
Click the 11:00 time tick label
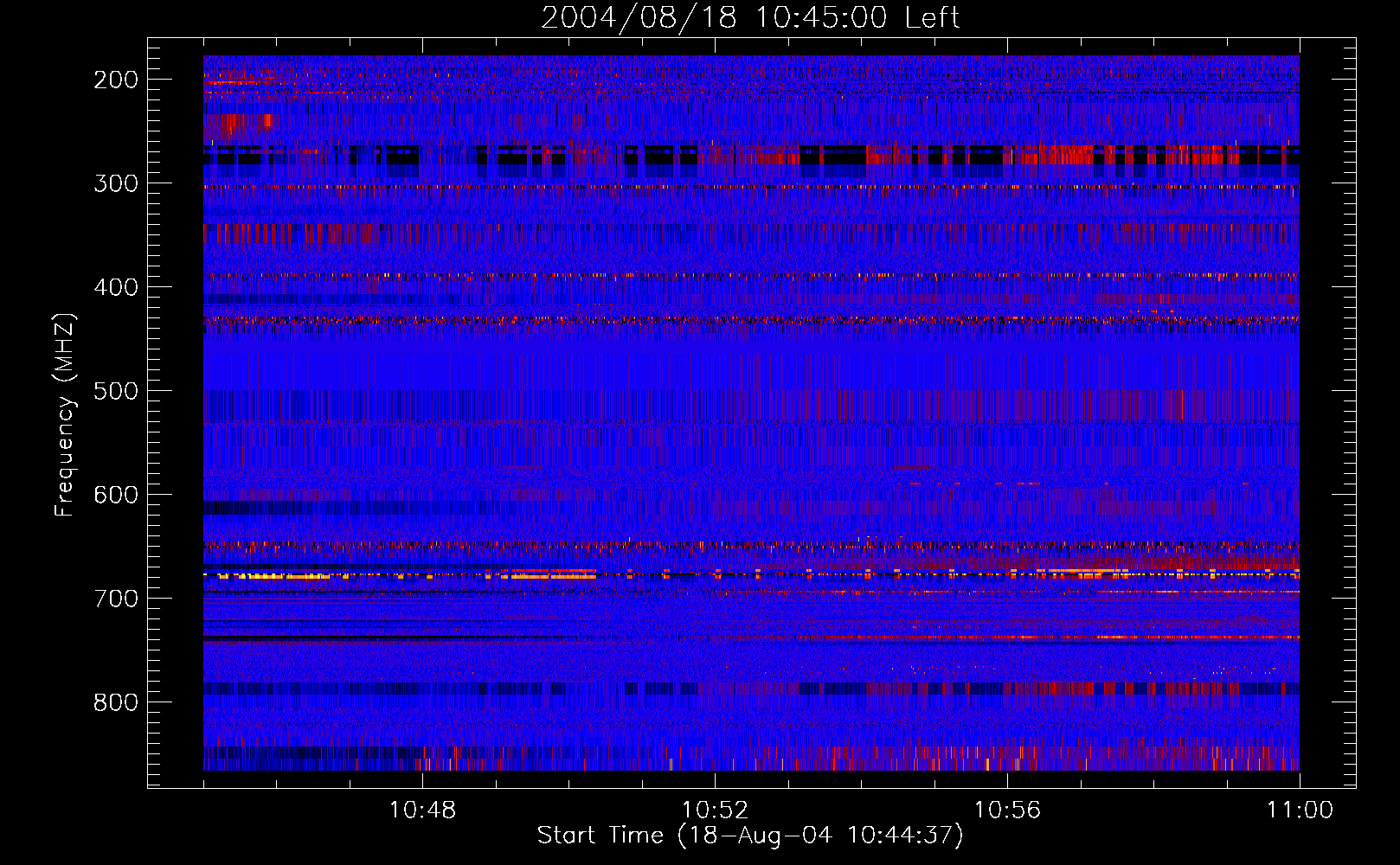click(1300, 810)
